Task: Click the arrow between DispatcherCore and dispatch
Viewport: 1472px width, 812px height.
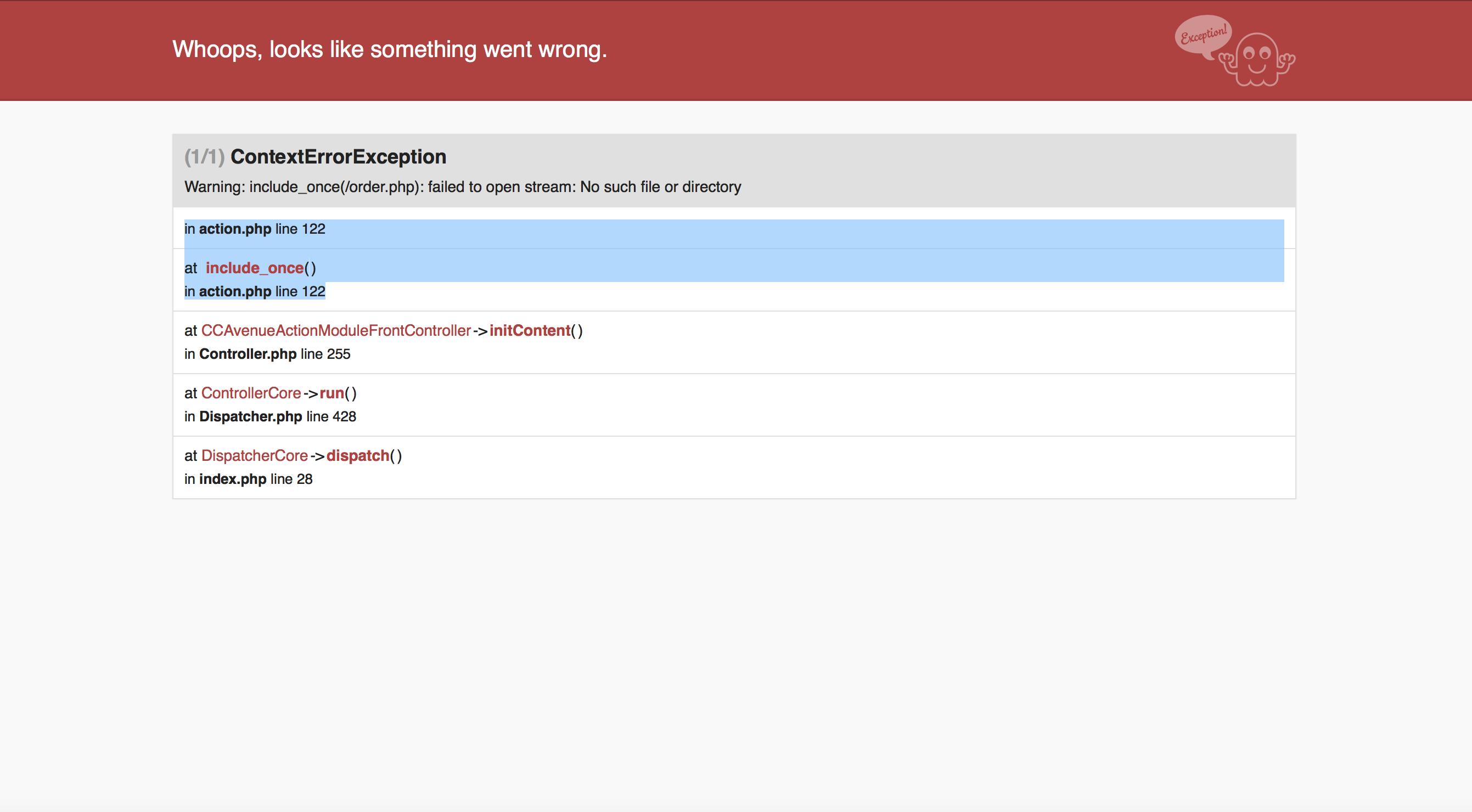Action: [x=317, y=456]
